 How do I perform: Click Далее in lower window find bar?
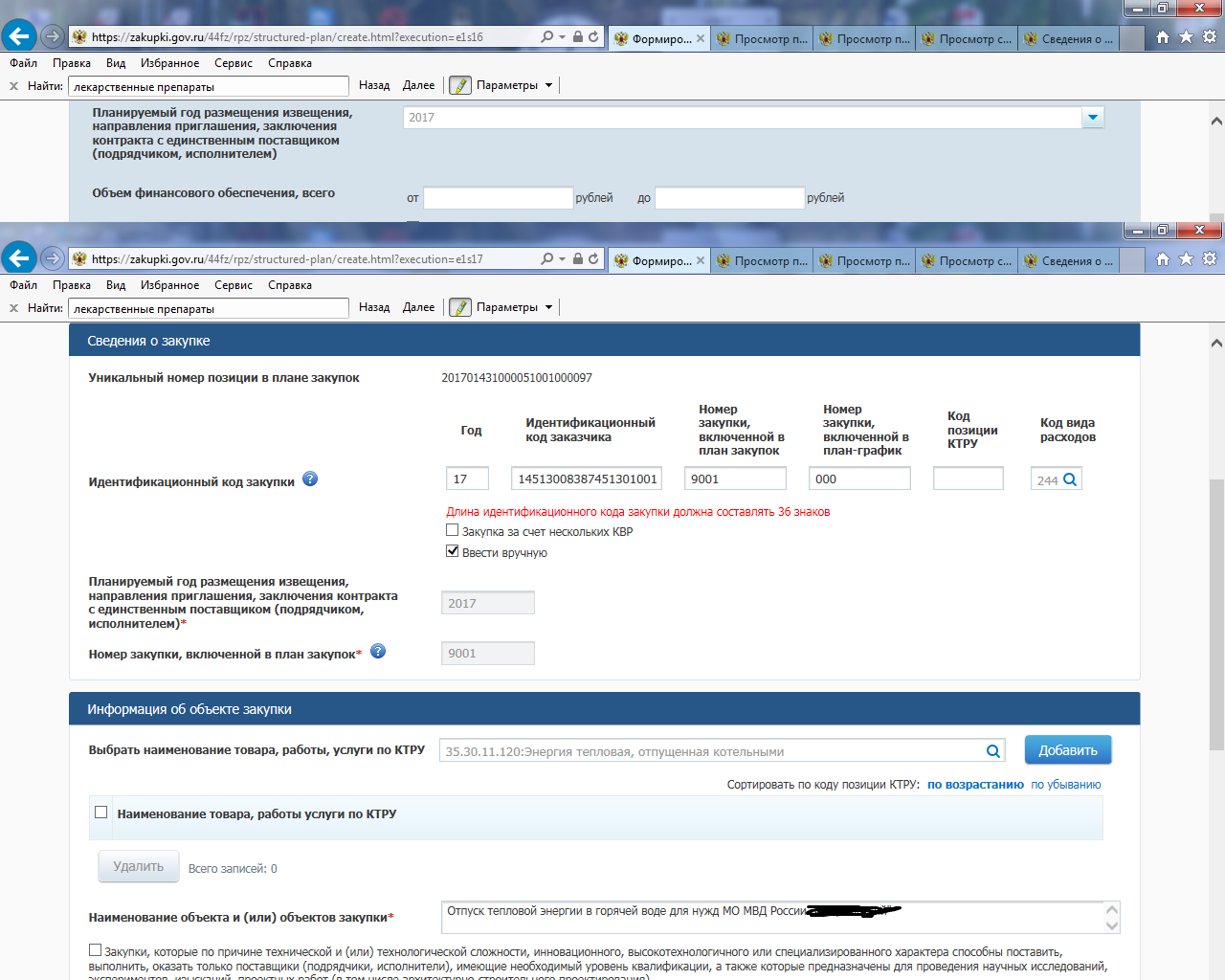(x=419, y=307)
